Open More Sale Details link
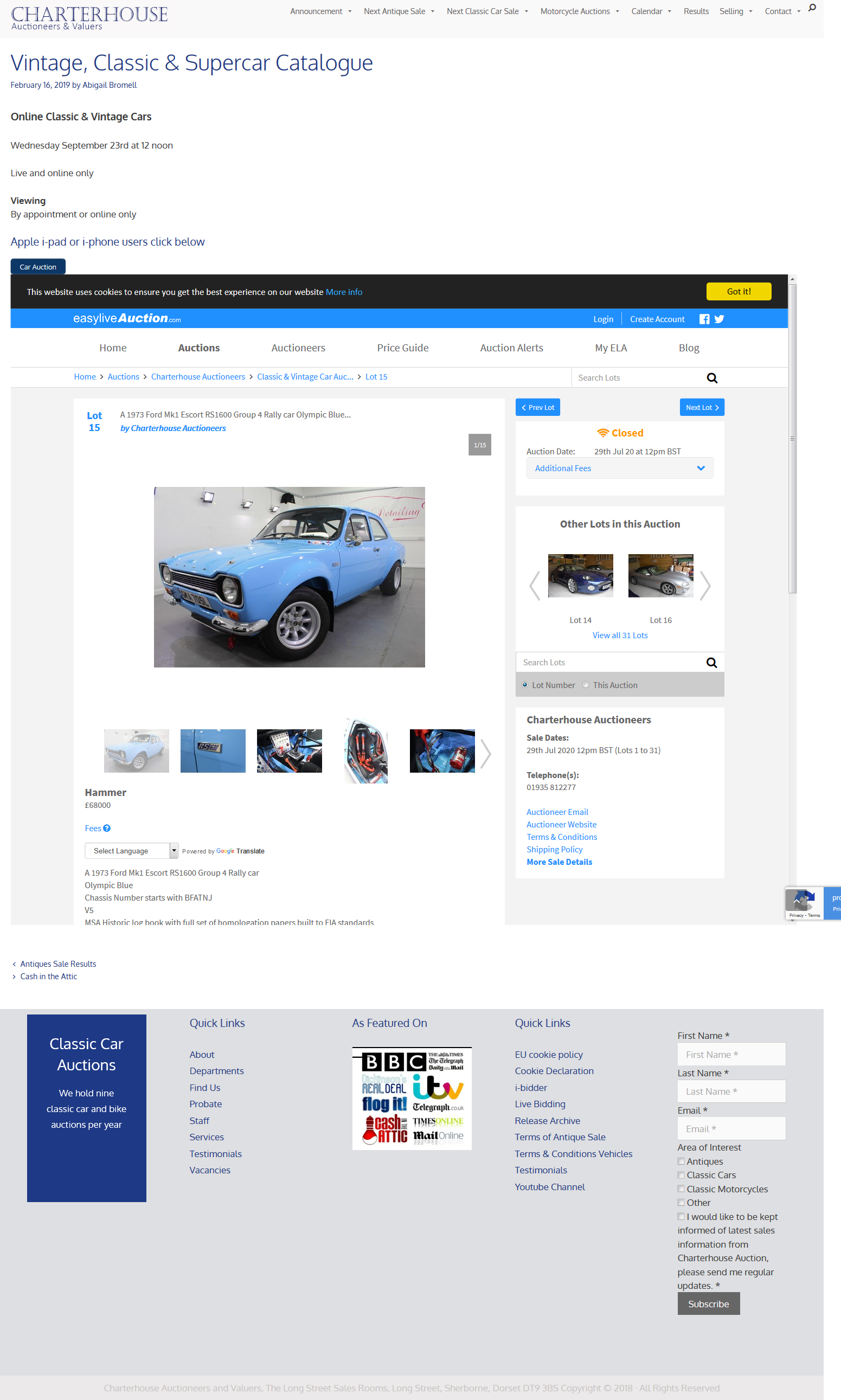Screen dimensions: 841x1400 point(560,862)
